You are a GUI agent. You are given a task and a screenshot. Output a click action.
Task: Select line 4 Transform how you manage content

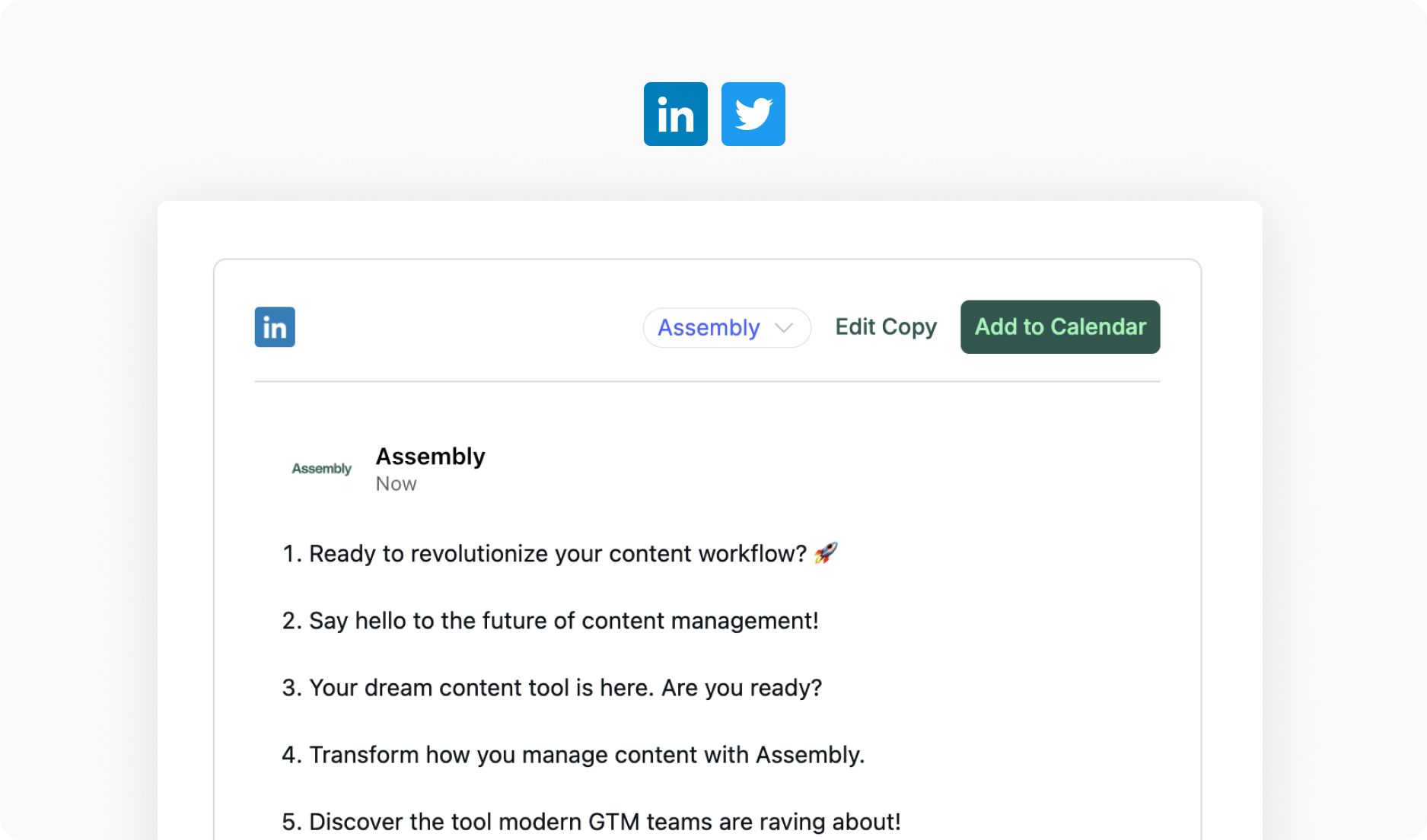[x=573, y=755]
